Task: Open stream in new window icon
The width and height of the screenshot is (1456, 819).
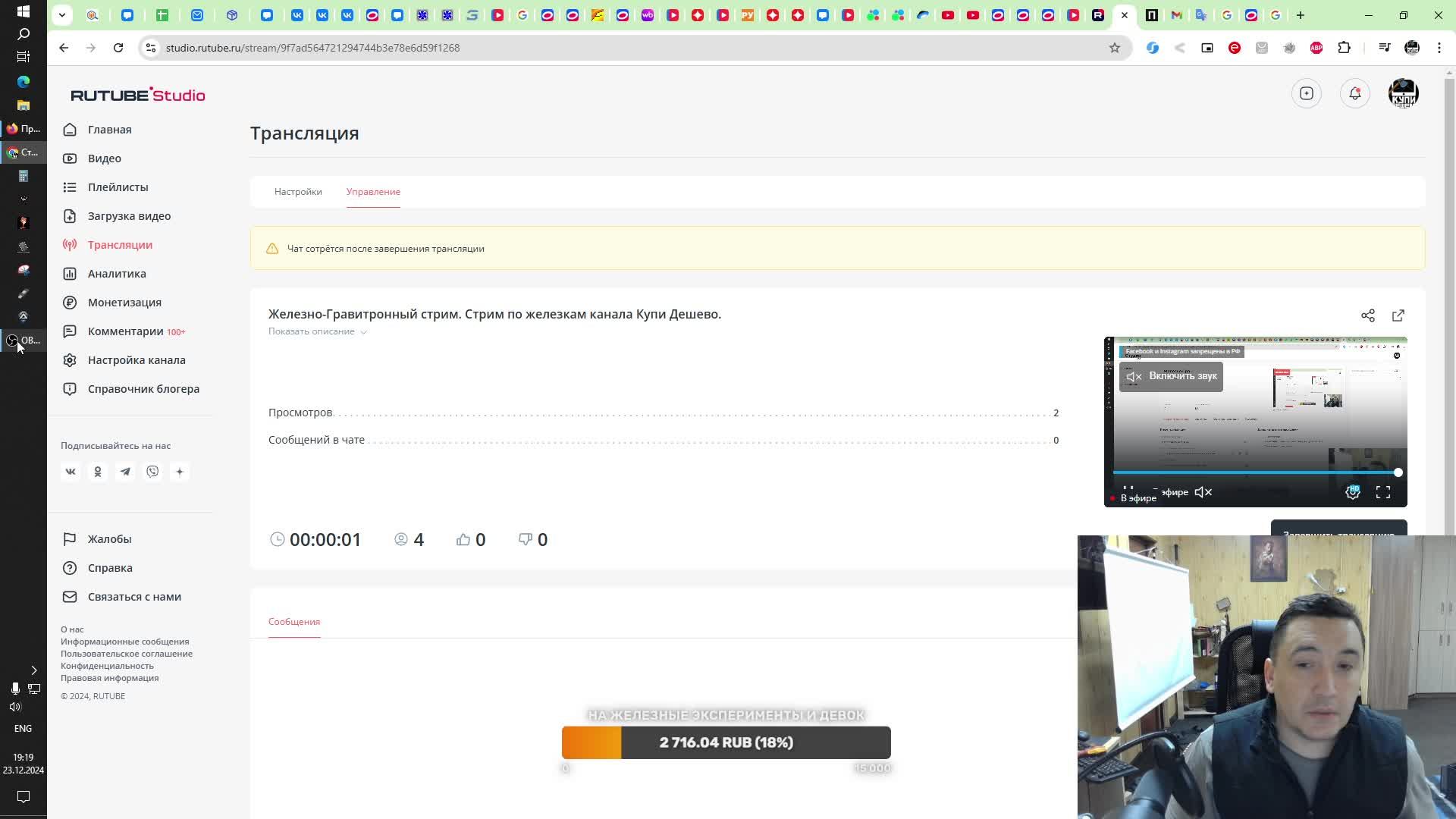Action: point(1398,315)
